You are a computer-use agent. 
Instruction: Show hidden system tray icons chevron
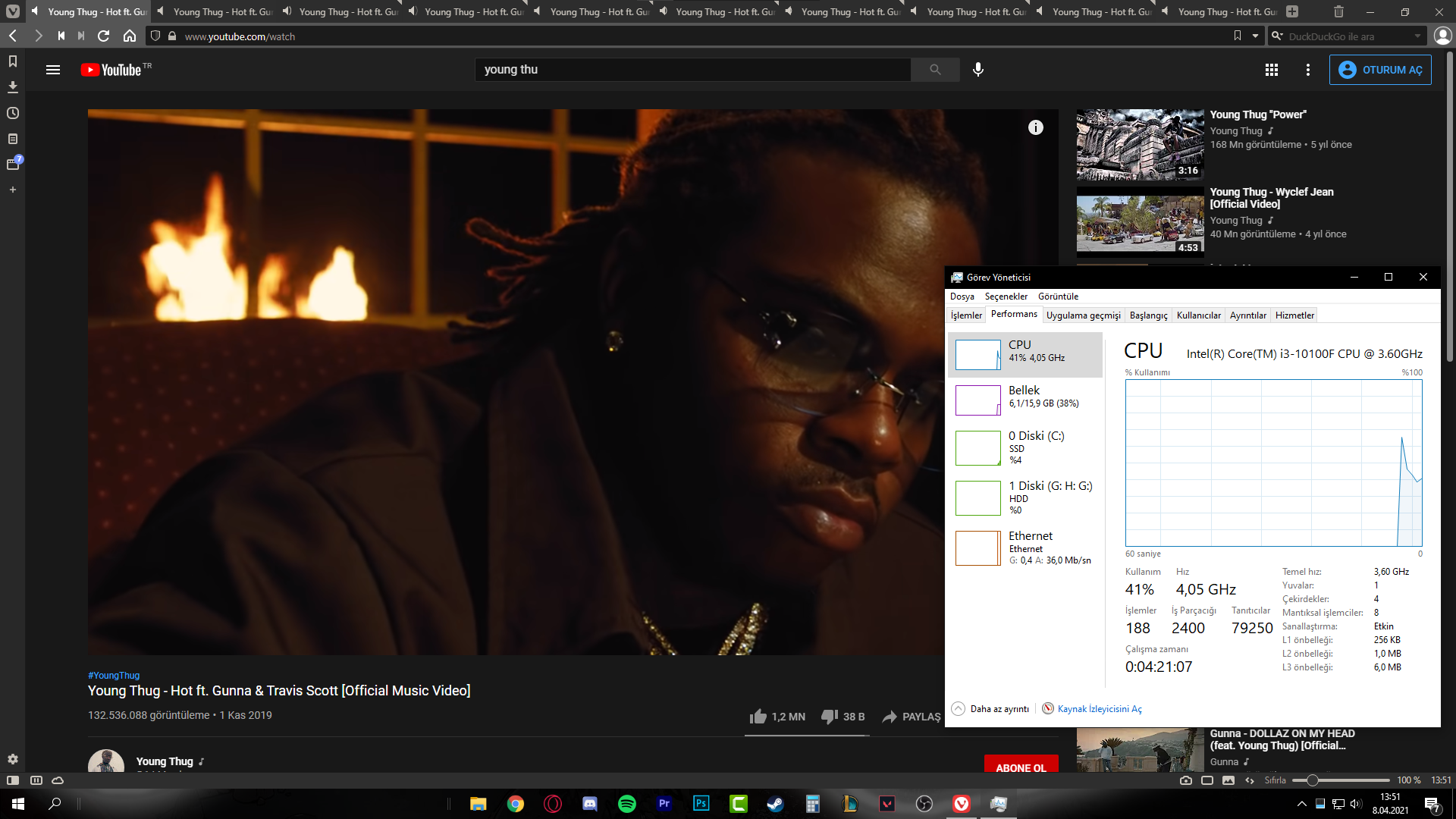(x=1302, y=804)
